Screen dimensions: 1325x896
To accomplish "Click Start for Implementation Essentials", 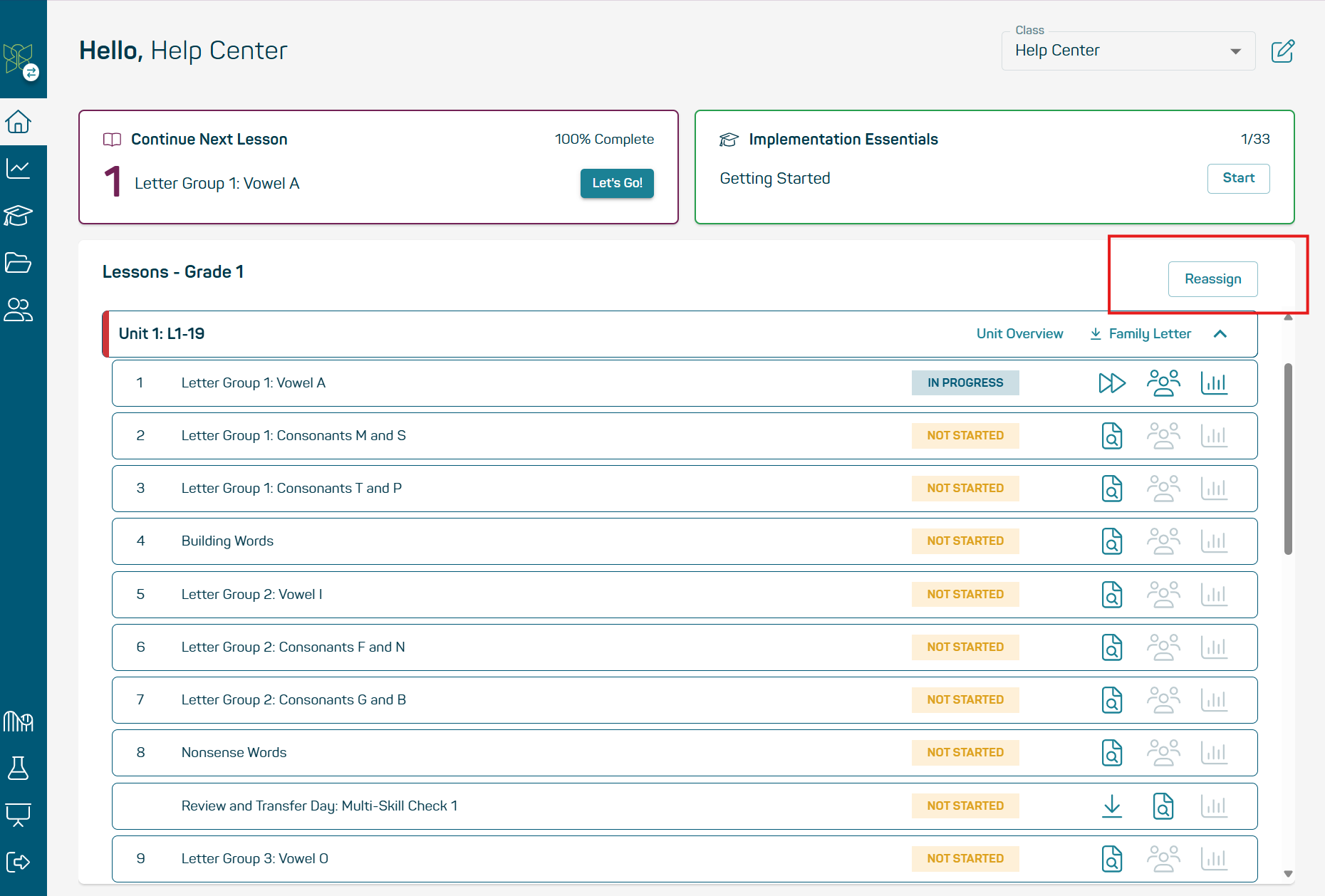I will (1238, 178).
